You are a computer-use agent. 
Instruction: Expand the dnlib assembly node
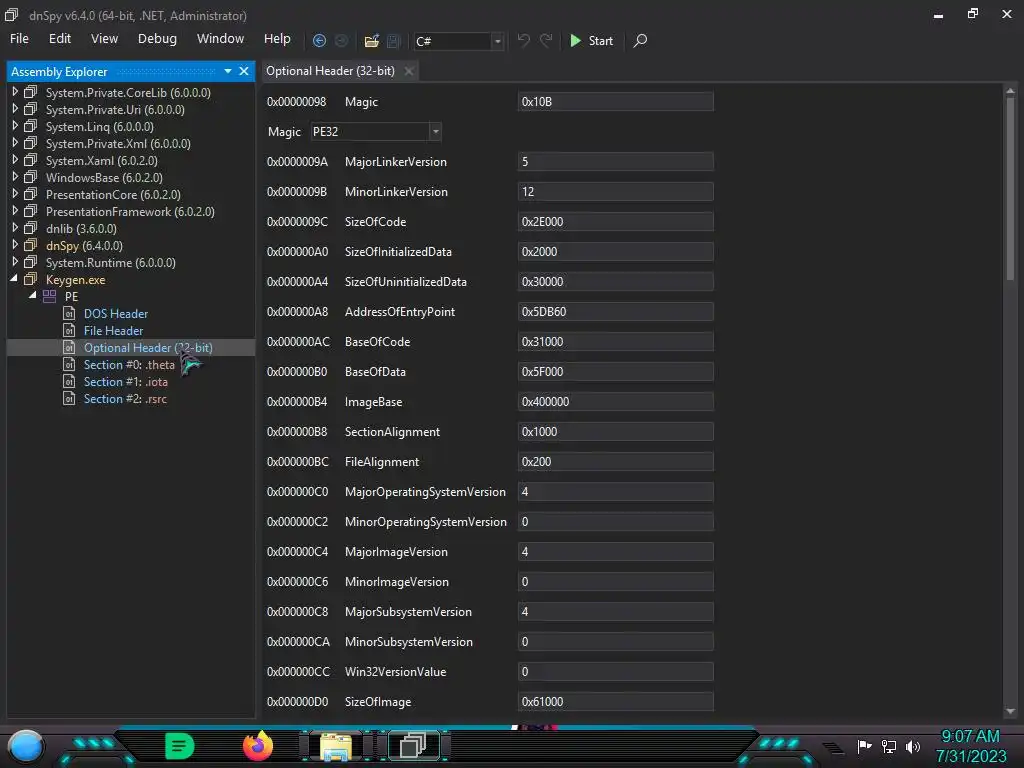click(15, 228)
